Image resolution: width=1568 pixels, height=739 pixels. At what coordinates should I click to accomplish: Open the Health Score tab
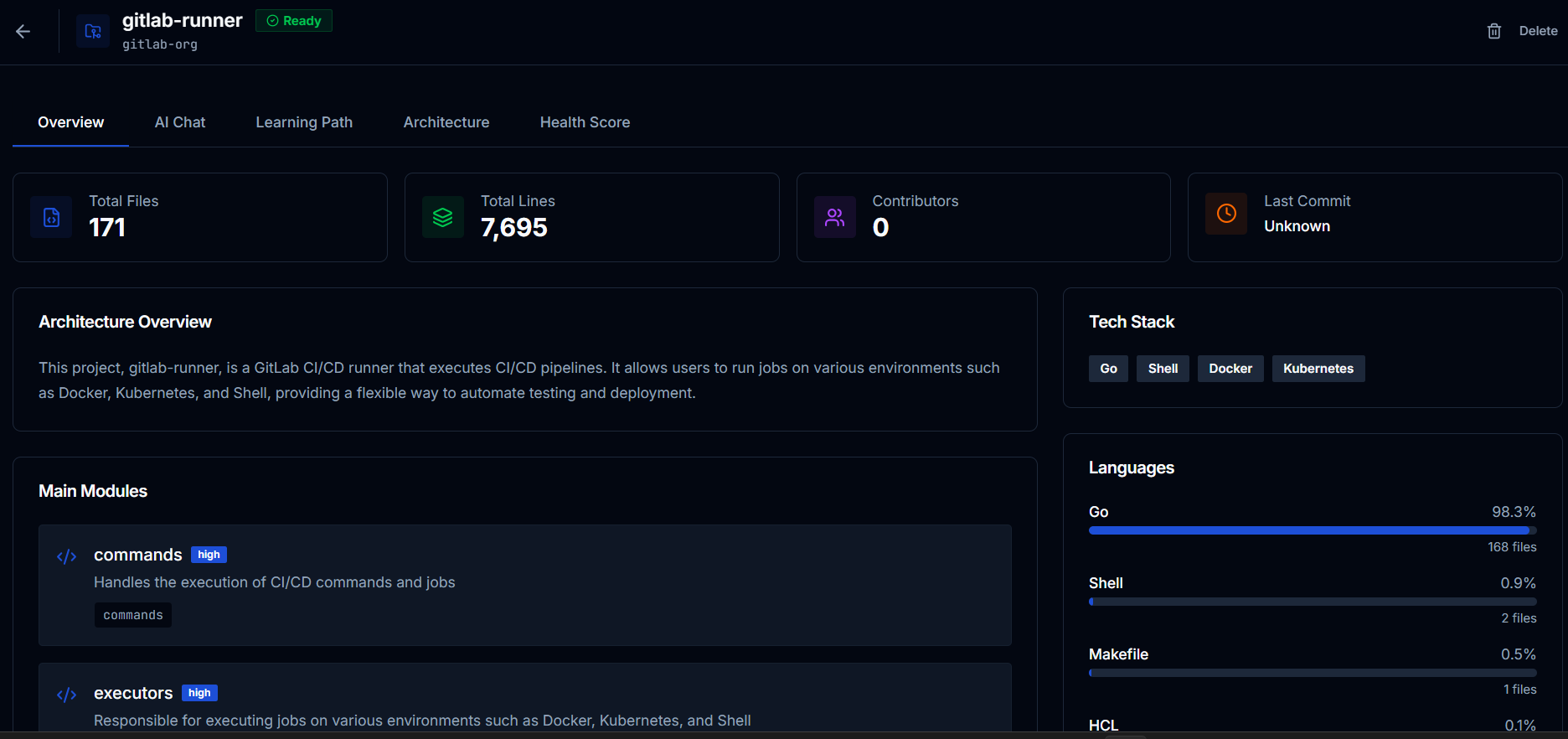(585, 122)
